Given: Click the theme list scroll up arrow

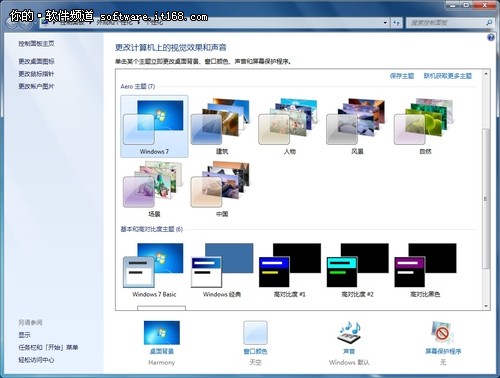Looking at the screenshot, I should (x=486, y=73).
